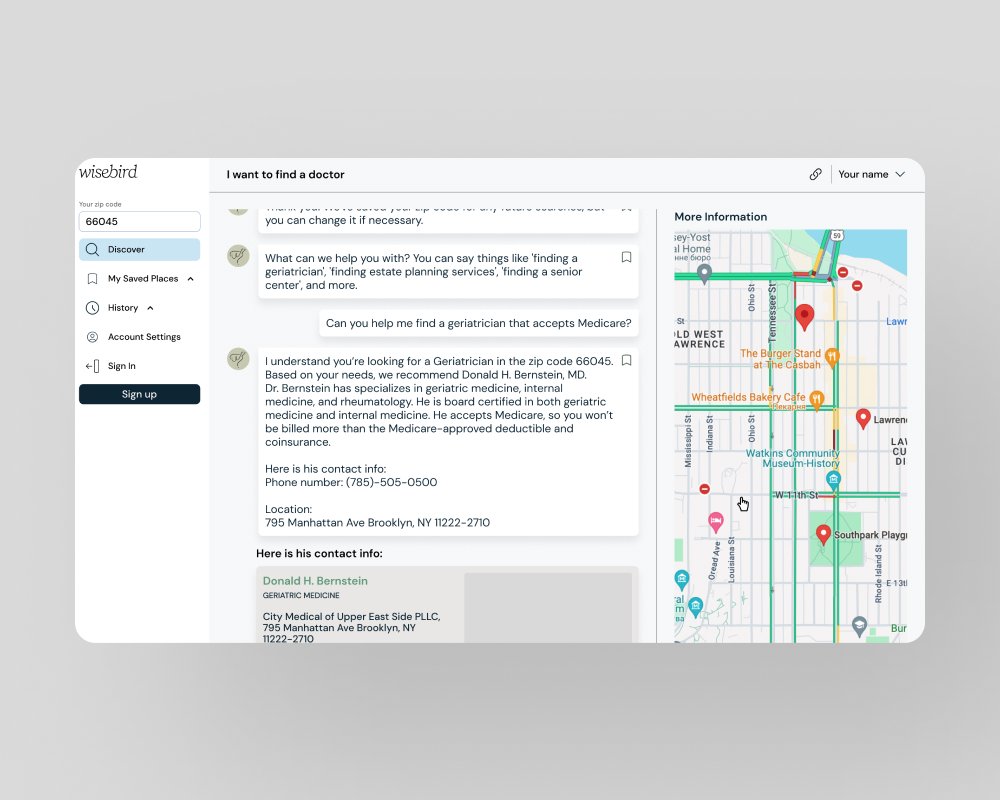Image resolution: width=1000 pixels, height=800 pixels.
Task: Click the Account Settings profile icon
Action: 92,337
